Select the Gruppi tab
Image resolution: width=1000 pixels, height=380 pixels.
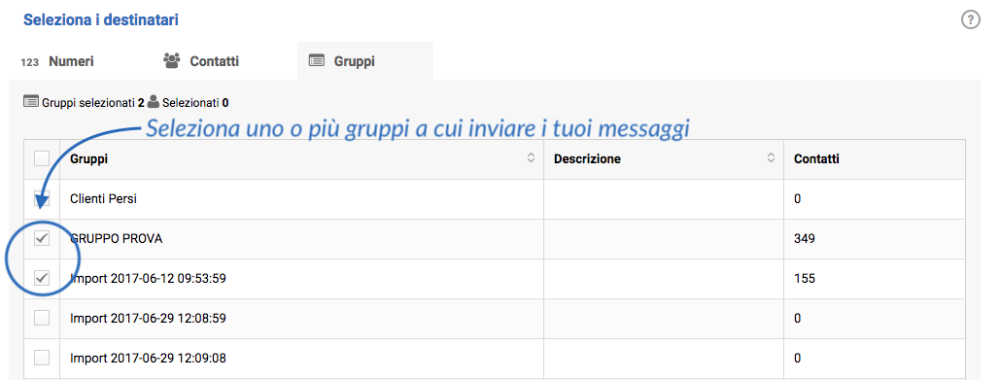coord(365,61)
